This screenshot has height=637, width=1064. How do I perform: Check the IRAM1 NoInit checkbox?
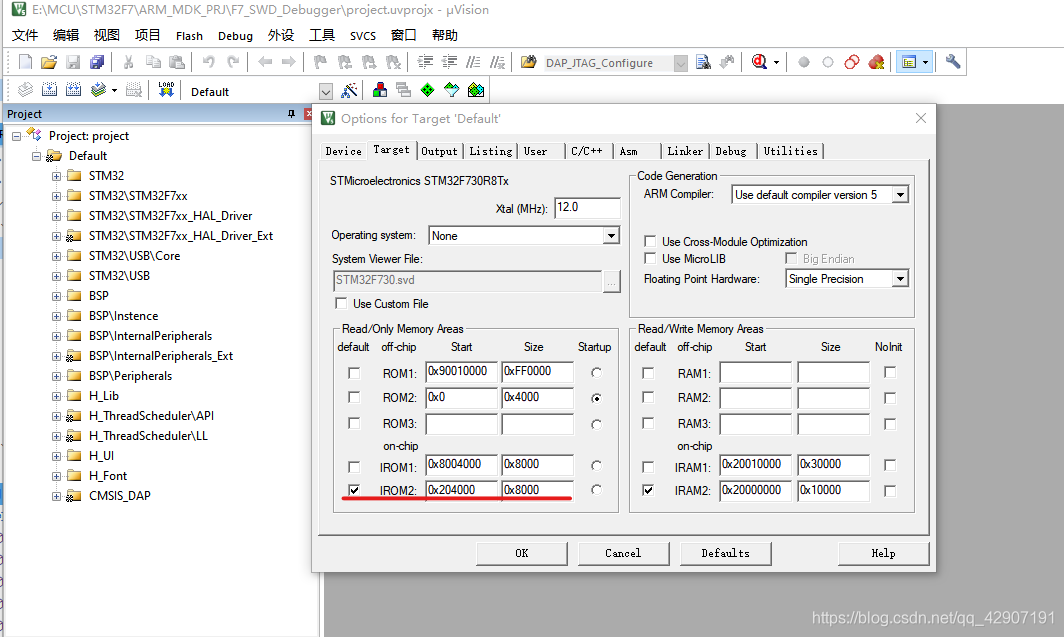[x=890, y=465]
